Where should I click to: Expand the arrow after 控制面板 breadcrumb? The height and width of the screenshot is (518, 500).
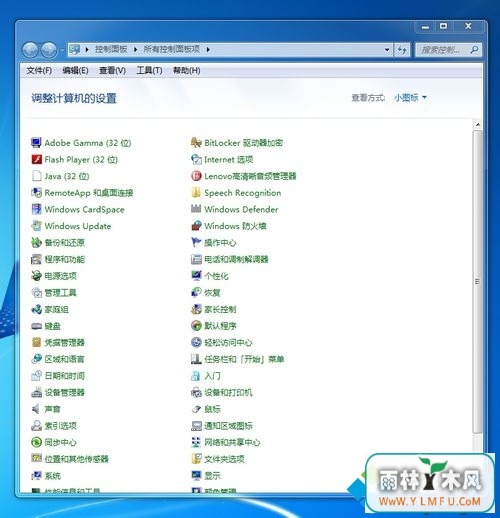tap(135, 50)
